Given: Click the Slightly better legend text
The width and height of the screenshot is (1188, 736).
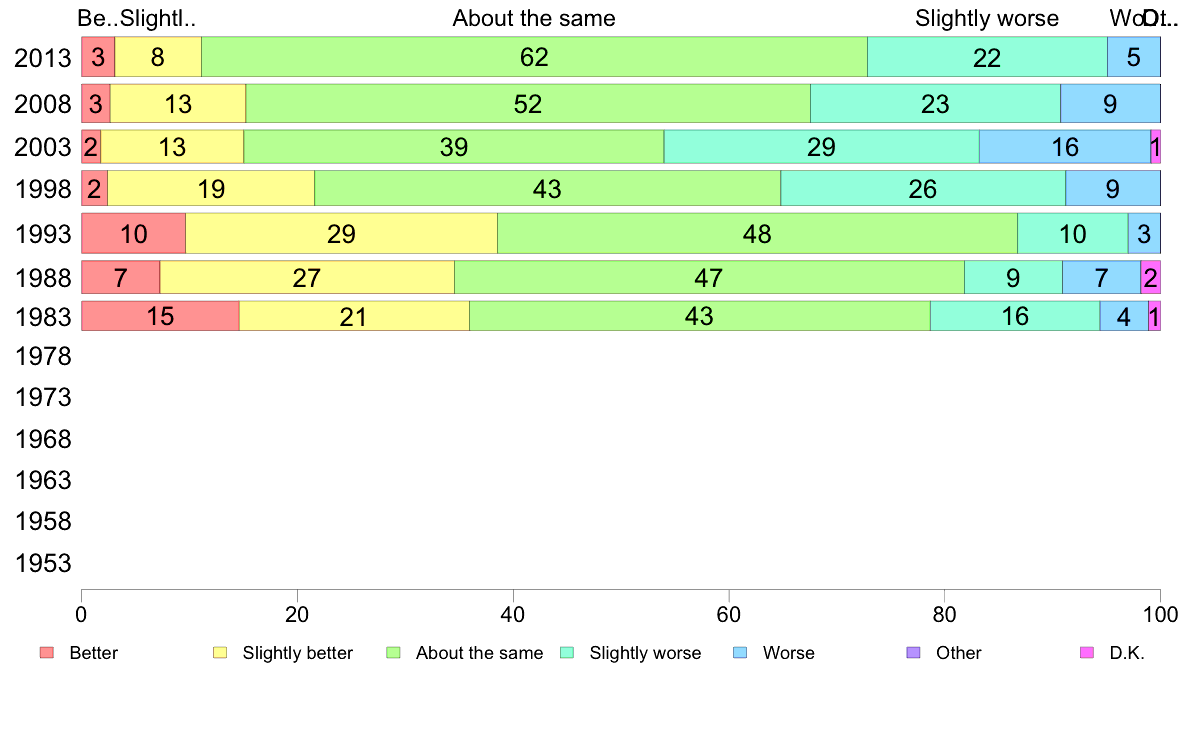Looking at the screenshot, I should click(298, 653).
